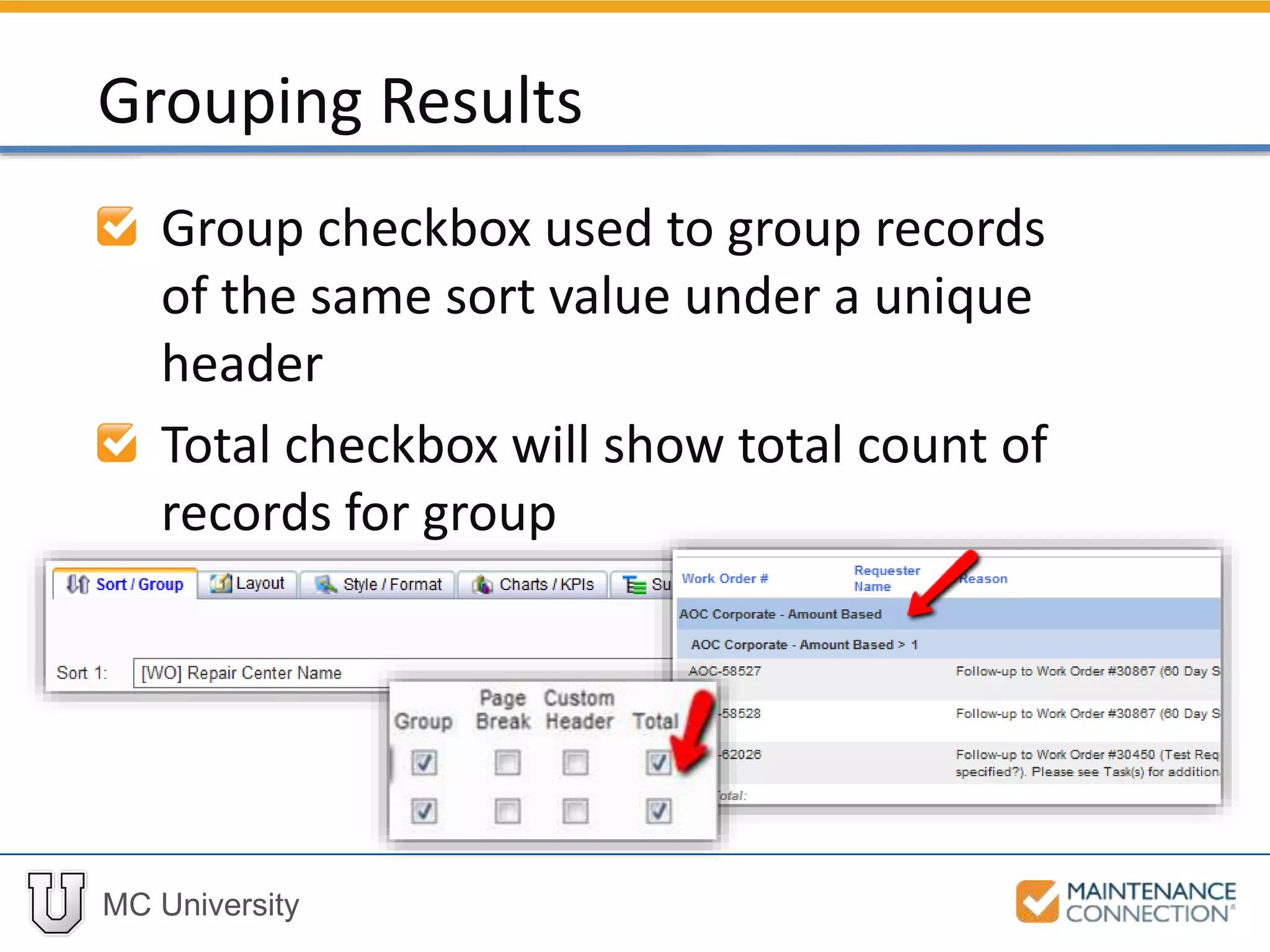
Task: Switch to the Layout tab
Action: pos(248,583)
